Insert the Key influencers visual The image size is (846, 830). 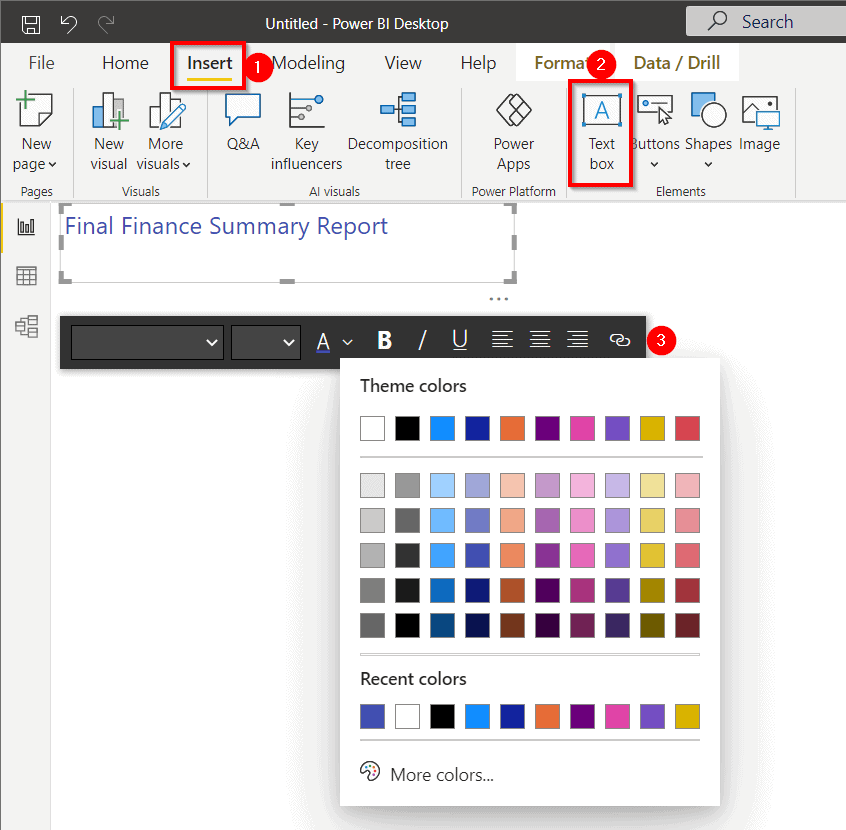(x=306, y=130)
